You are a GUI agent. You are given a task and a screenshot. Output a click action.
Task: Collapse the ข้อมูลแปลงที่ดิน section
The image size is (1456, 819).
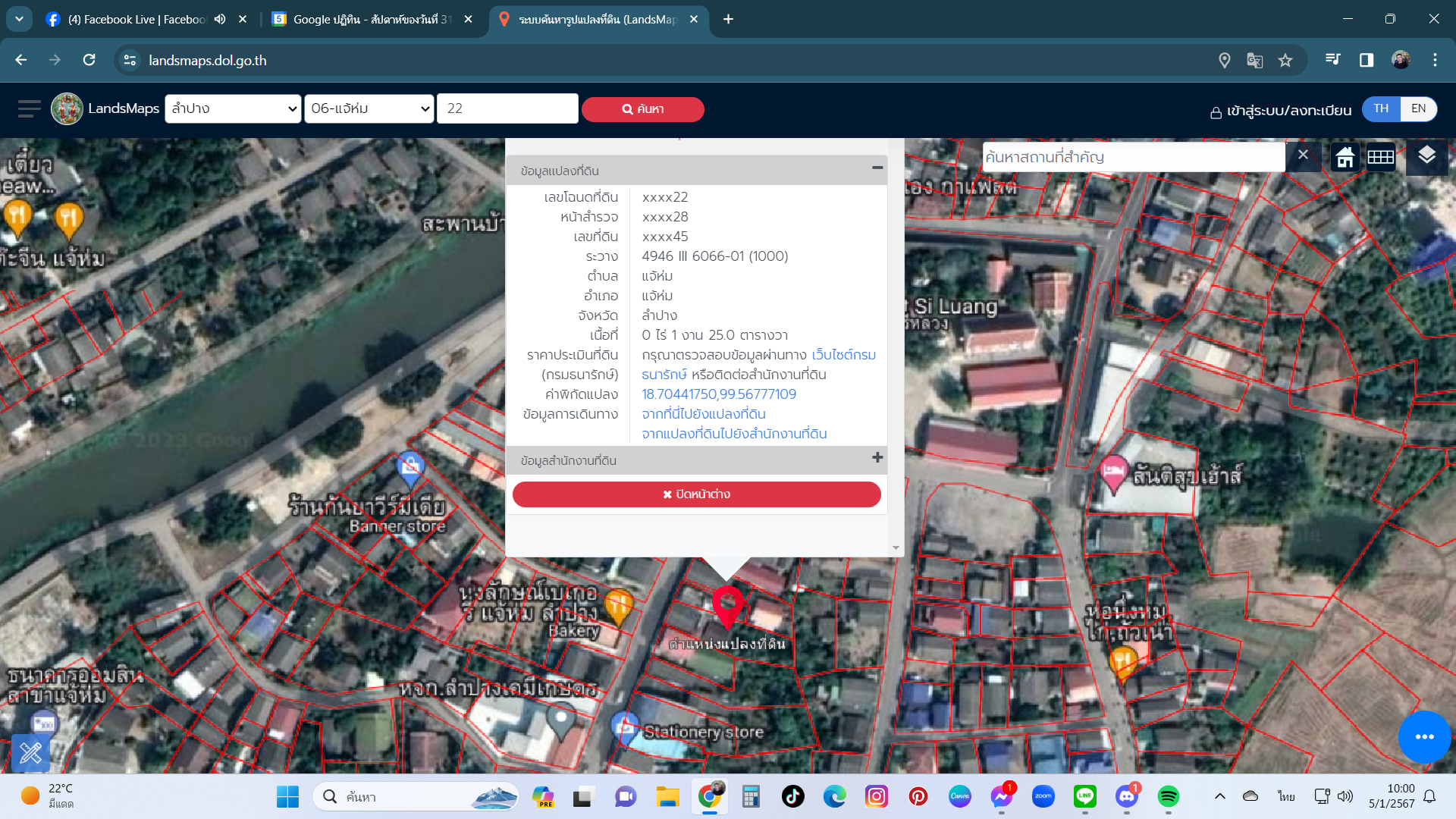(877, 168)
